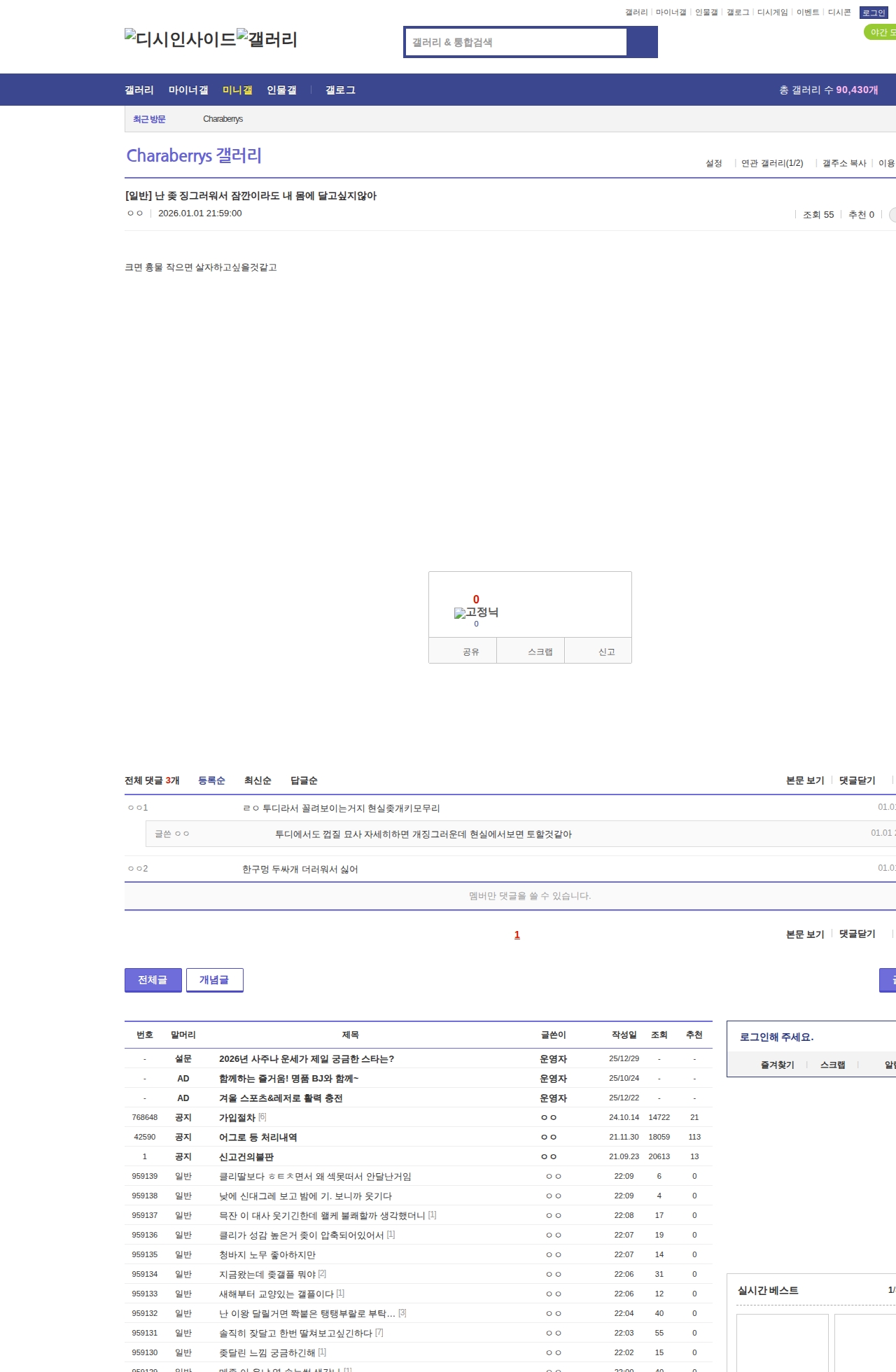Sort comments by 답글순
Viewport: 896px width, 1372px height.
pos(304,780)
